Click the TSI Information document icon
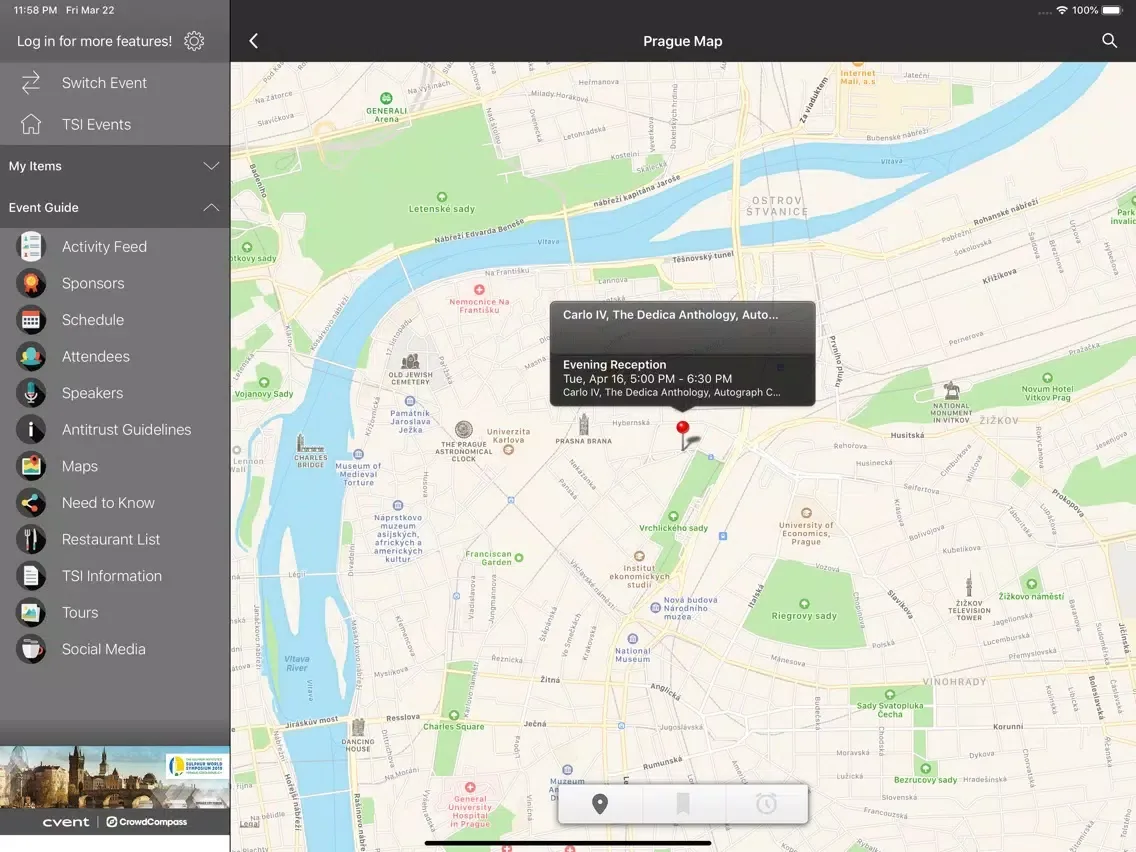This screenshot has height=852, width=1136. point(30,576)
